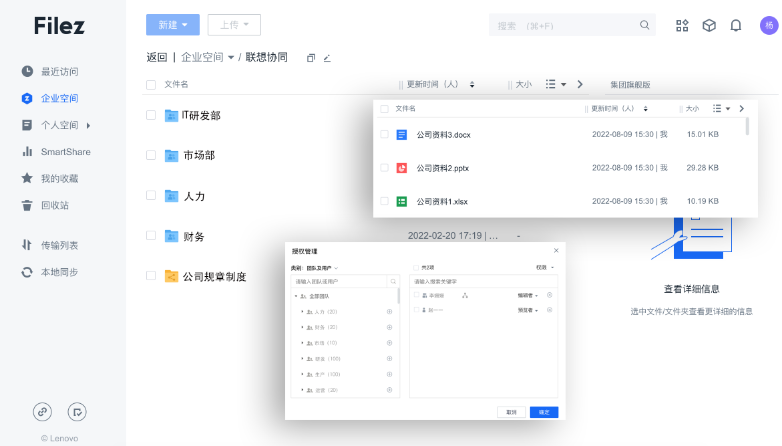Expand the 企业空间 breadcrumb dropdown
This screenshot has height=446, width=782.
click(231, 58)
